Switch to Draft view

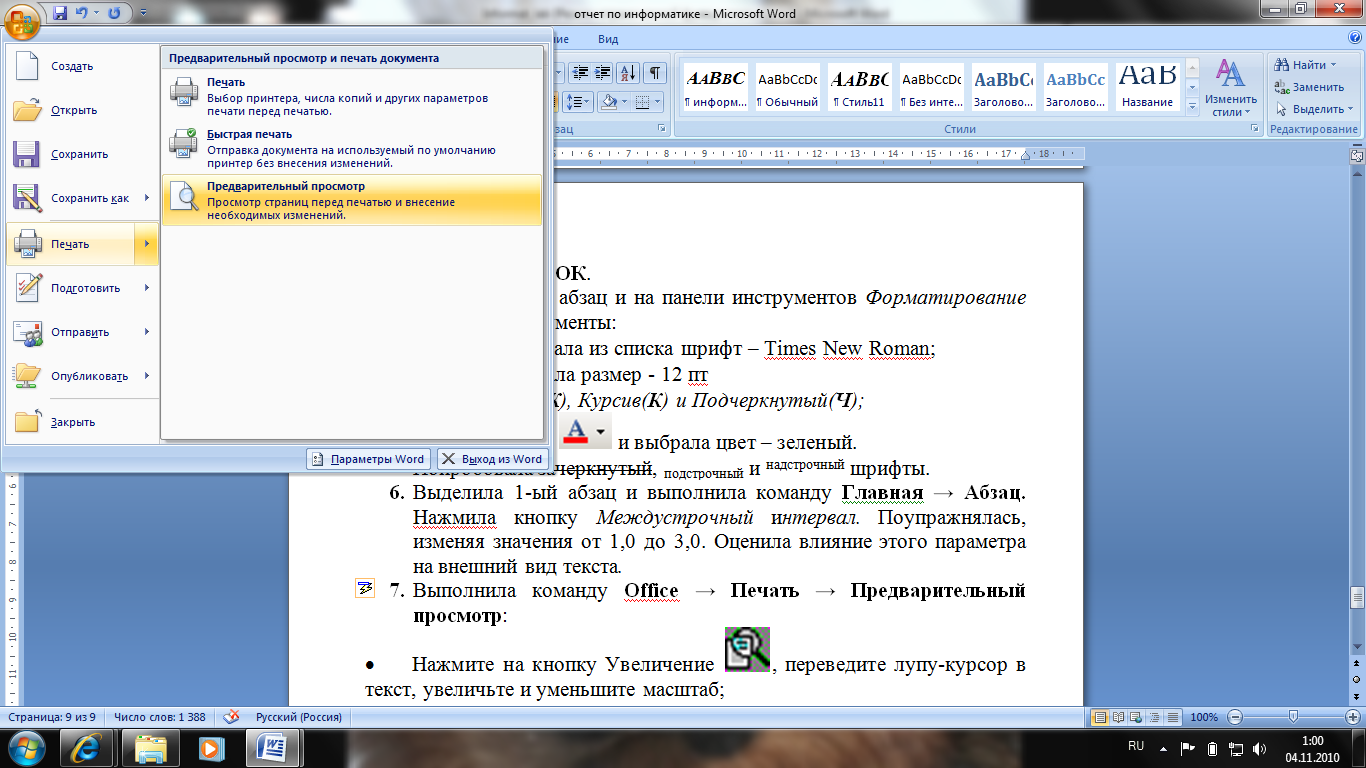tap(1173, 717)
